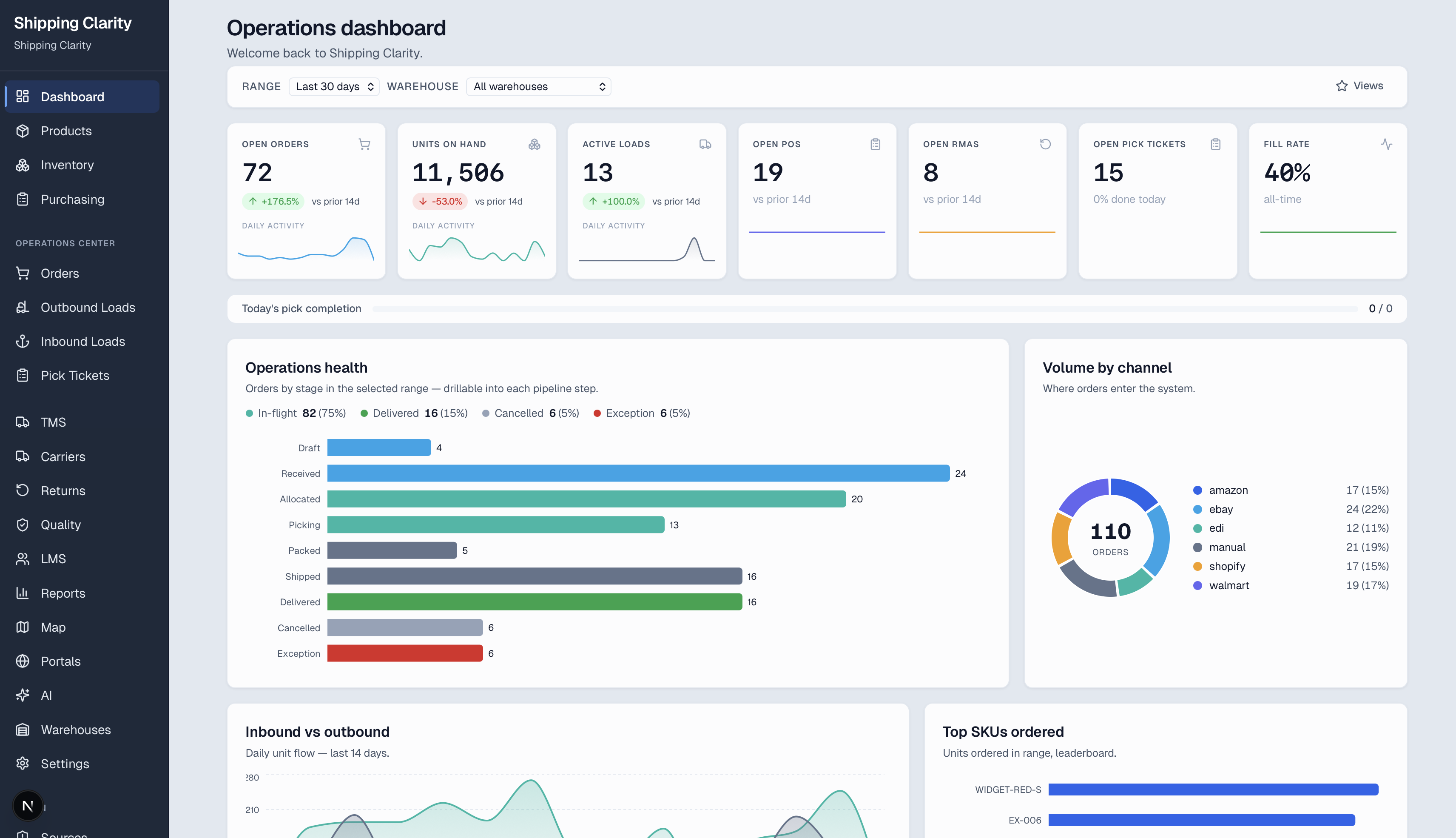Open the Warehouse dropdown showing All warehouses
Screen dimensions: 1456x838
click(x=538, y=86)
